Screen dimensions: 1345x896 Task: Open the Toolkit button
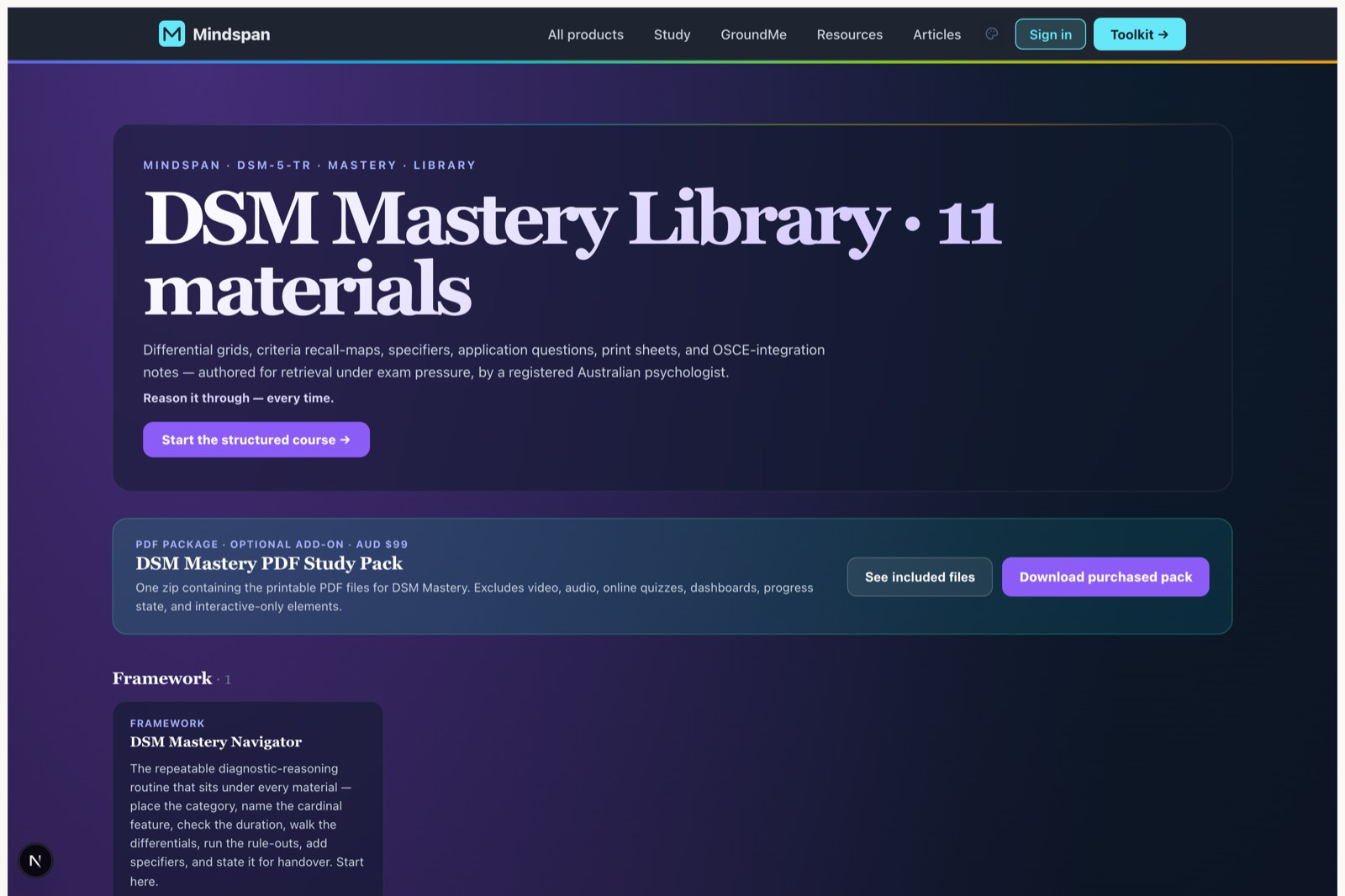click(x=1139, y=34)
